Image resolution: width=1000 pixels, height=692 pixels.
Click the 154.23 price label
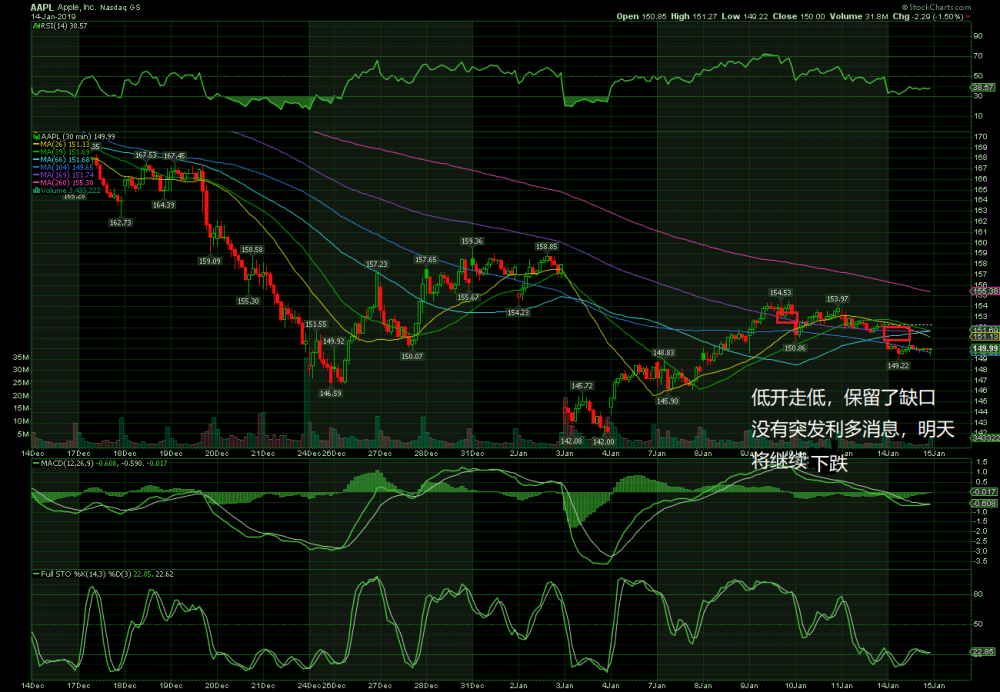[518, 313]
